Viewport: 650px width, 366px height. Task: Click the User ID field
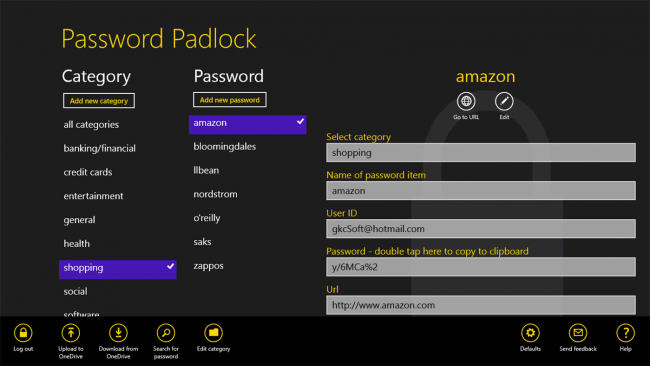[481, 229]
